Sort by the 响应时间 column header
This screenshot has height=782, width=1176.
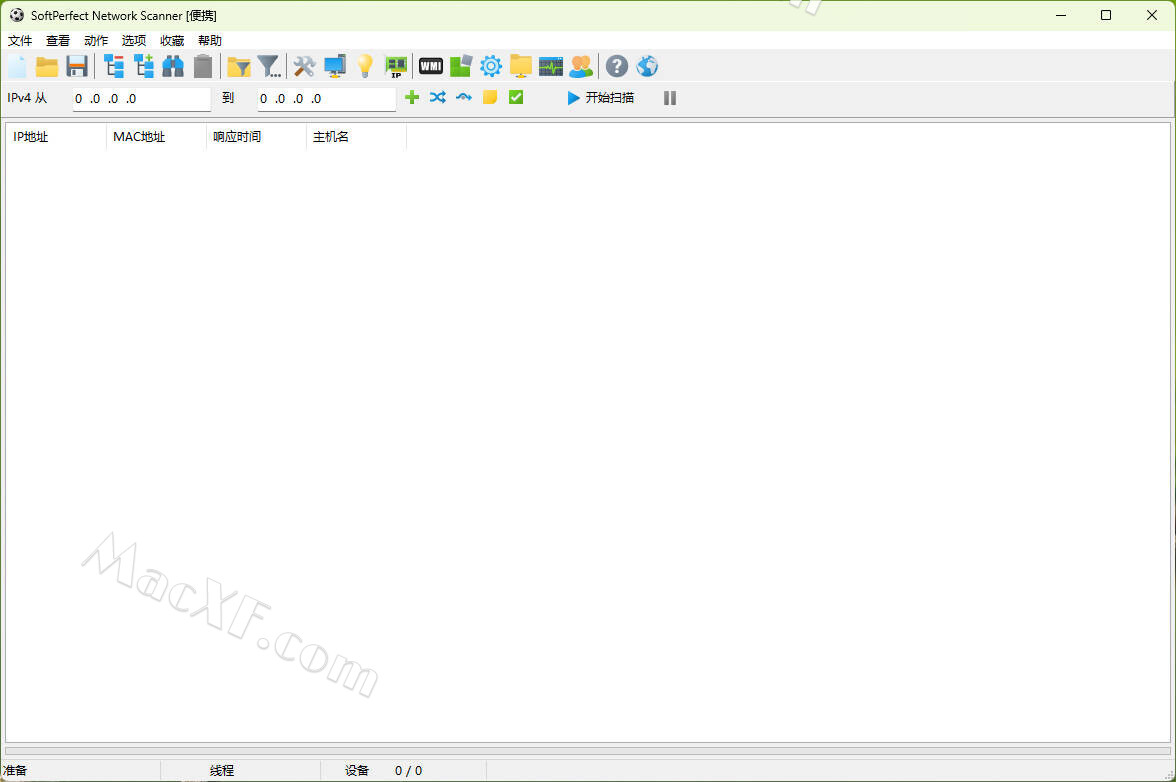256,136
